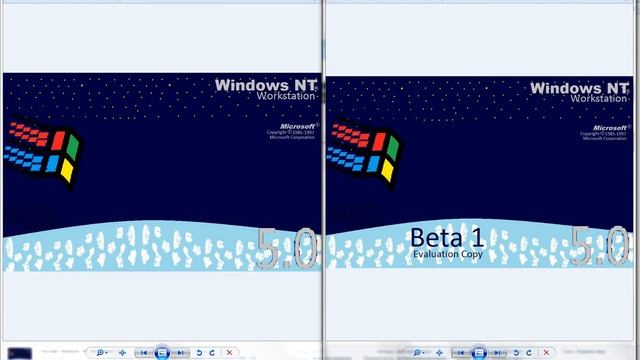The image size is (640, 360).
Task: Click 'Evaluation Copy' text in right image
Action: coord(448,254)
